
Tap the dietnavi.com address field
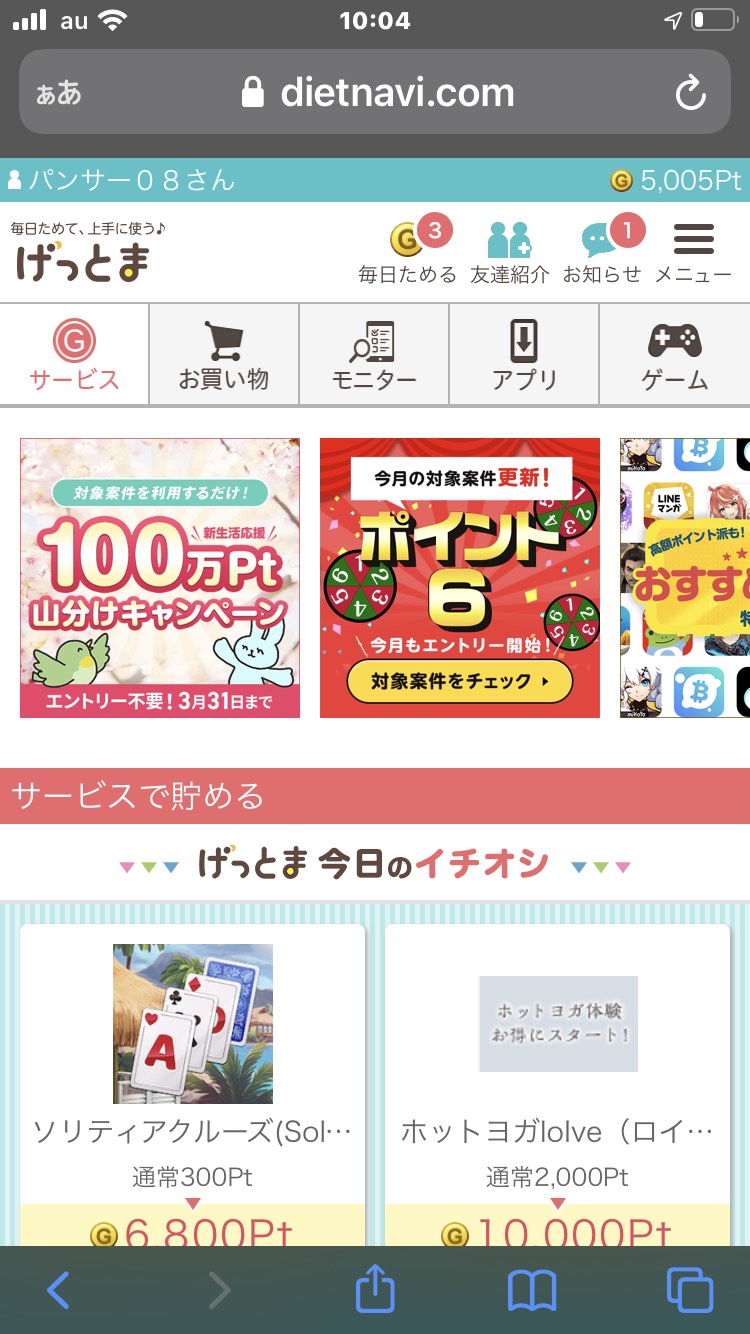[375, 92]
